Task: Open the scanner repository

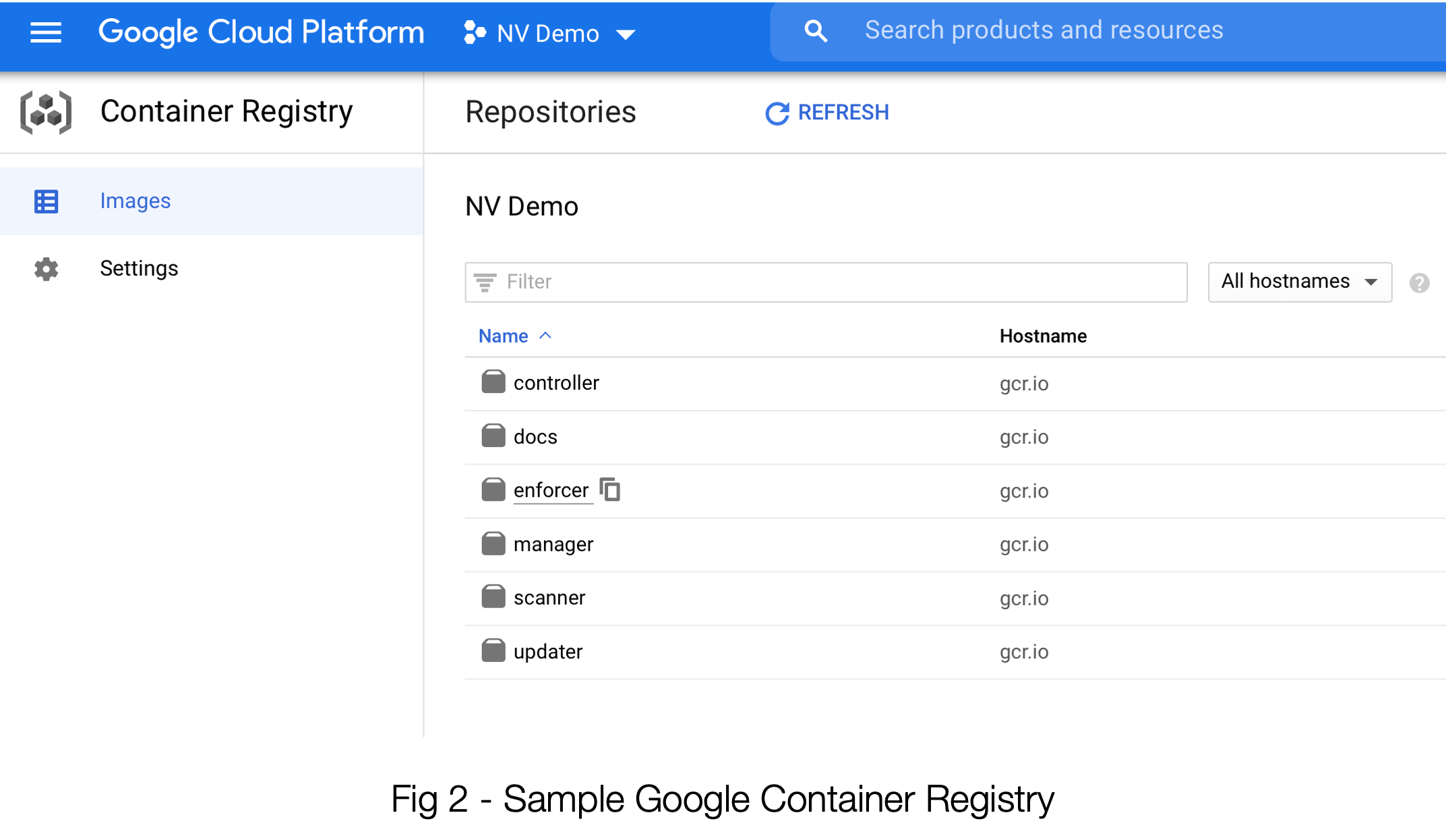Action: (549, 598)
